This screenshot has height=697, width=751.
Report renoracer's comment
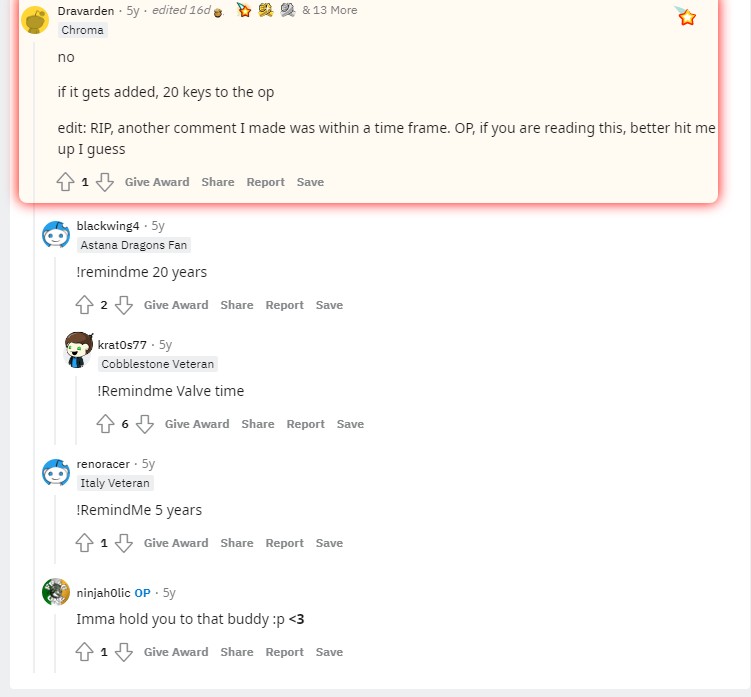tap(284, 543)
